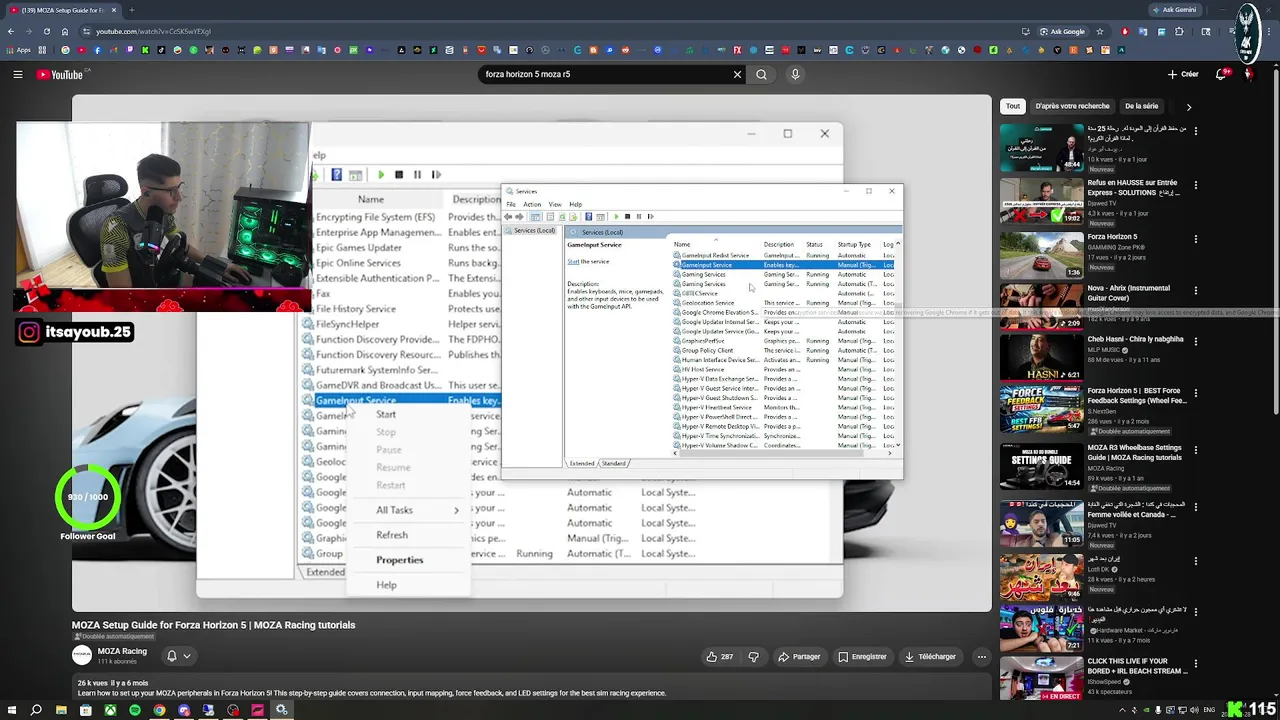The height and width of the screenshot is (720, 1280).
Task: Click 'Start' the service link
Action: coord(573,262)
